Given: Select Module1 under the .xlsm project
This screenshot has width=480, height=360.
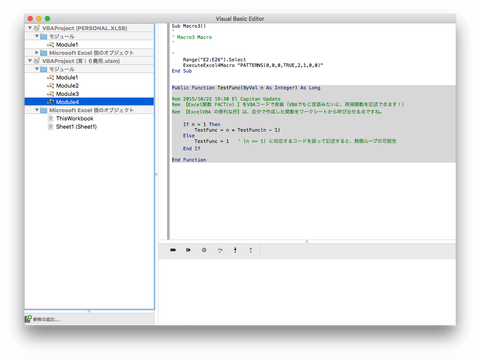Looking at the screenshot, I should tap(67, 77).
